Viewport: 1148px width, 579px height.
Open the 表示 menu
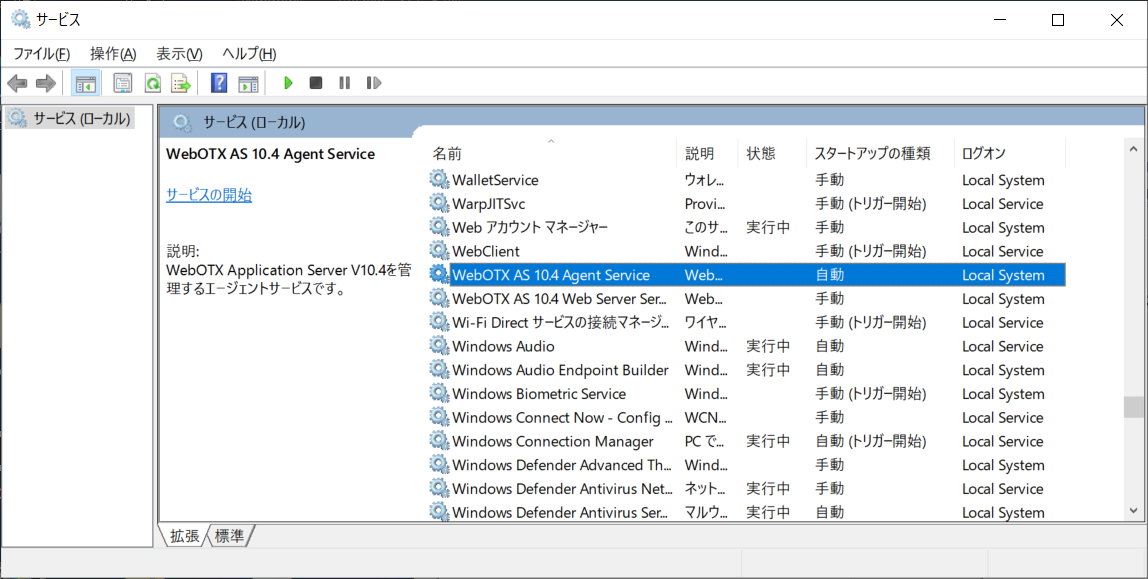pyautogui.click(x=176, y=53)
